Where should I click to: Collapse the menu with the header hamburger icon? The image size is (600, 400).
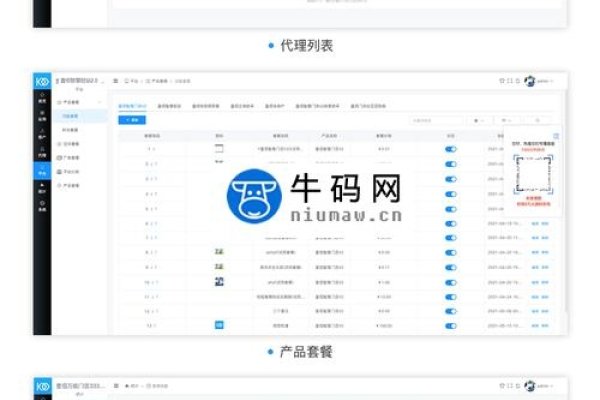pyautogui.click(x=116, y=81)
